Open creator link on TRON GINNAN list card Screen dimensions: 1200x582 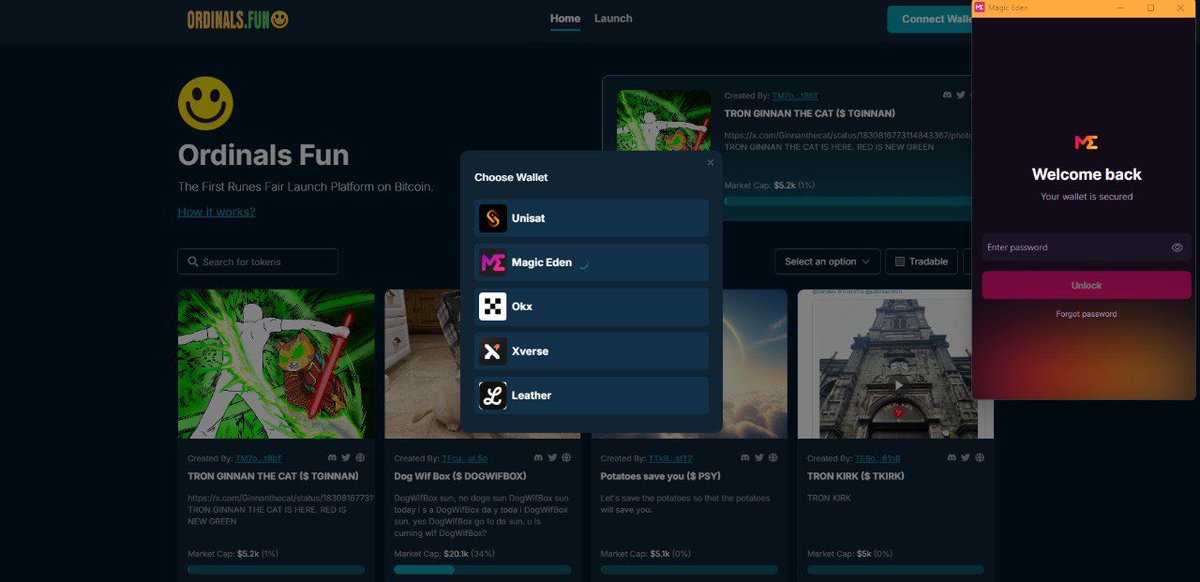(x=258, y=458)
